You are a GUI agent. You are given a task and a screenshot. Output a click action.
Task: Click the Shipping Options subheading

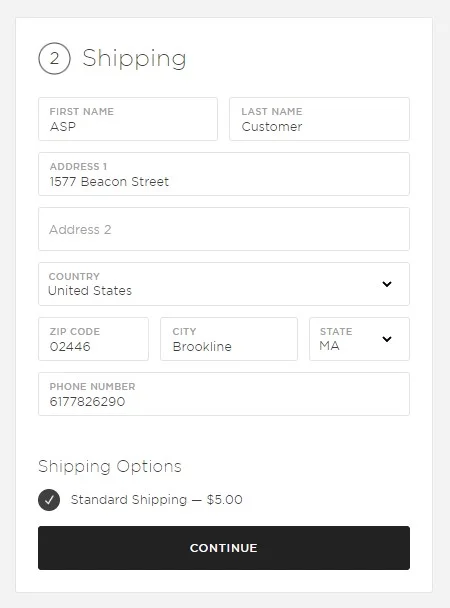coord(110,466)
